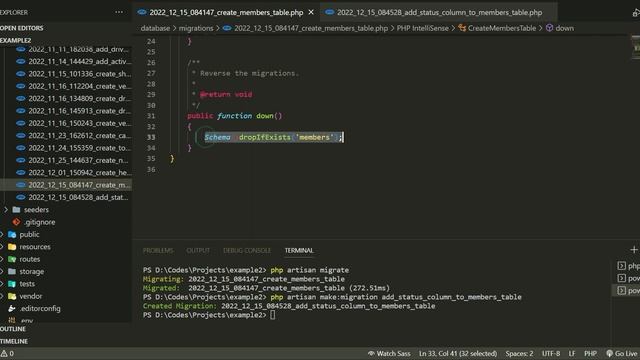Open 2022_11_25_144637_create_n... migration file

(x=78, y=160)
